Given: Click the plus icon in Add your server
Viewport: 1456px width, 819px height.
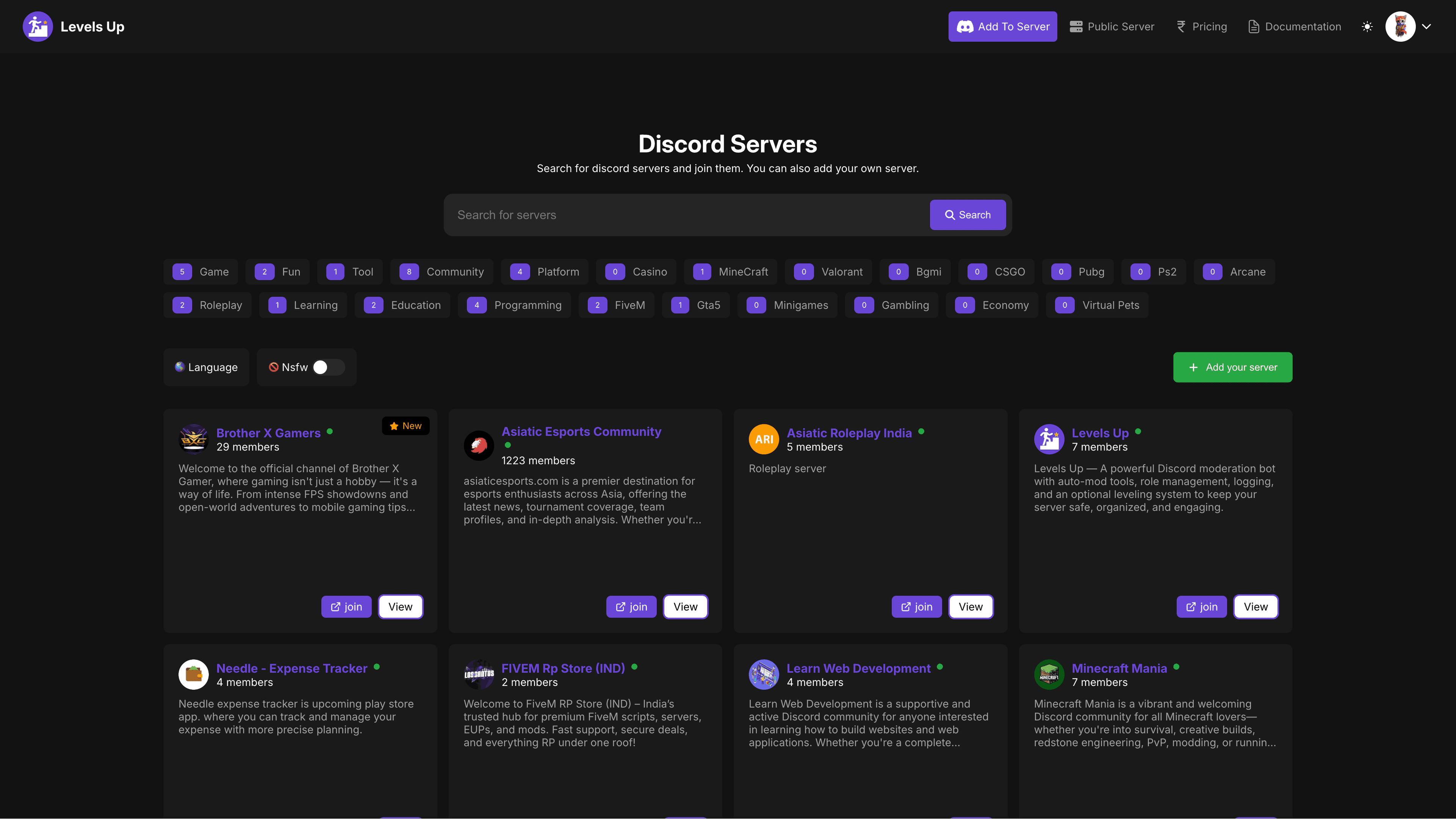Looking at the screenshot, I should [x=1193, y=367].
